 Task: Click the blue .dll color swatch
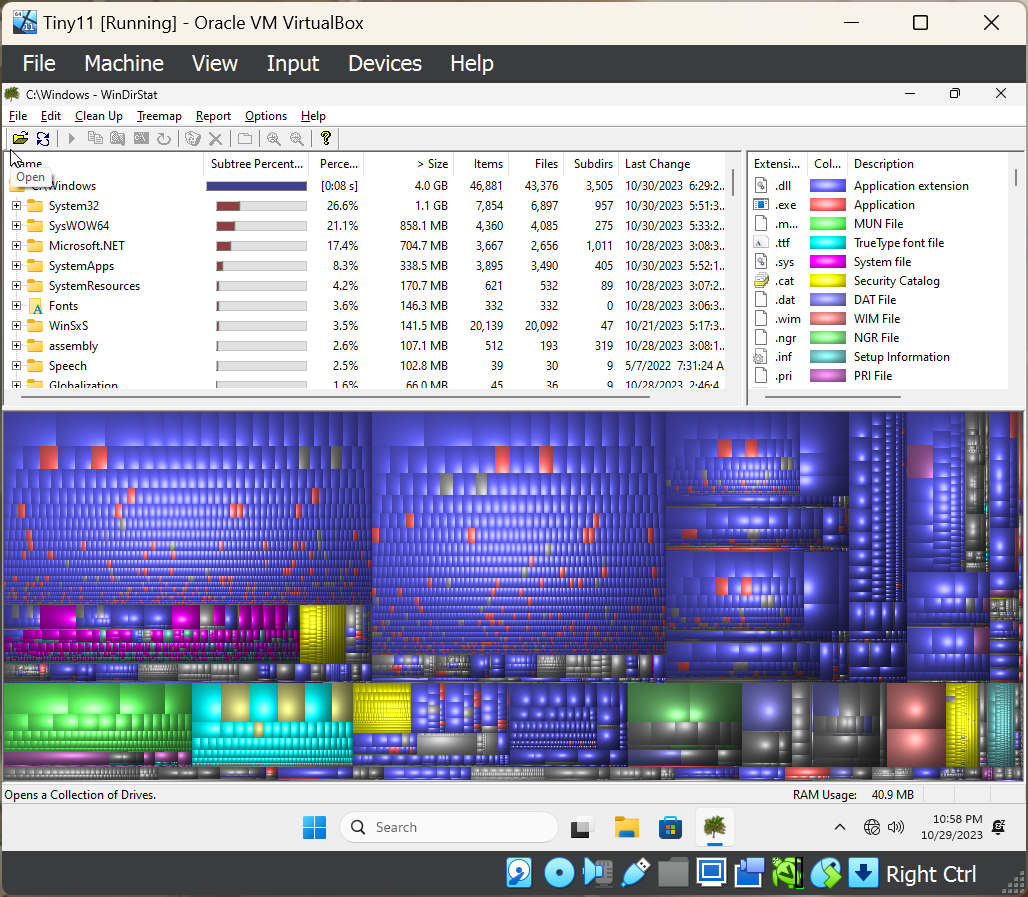827,186
